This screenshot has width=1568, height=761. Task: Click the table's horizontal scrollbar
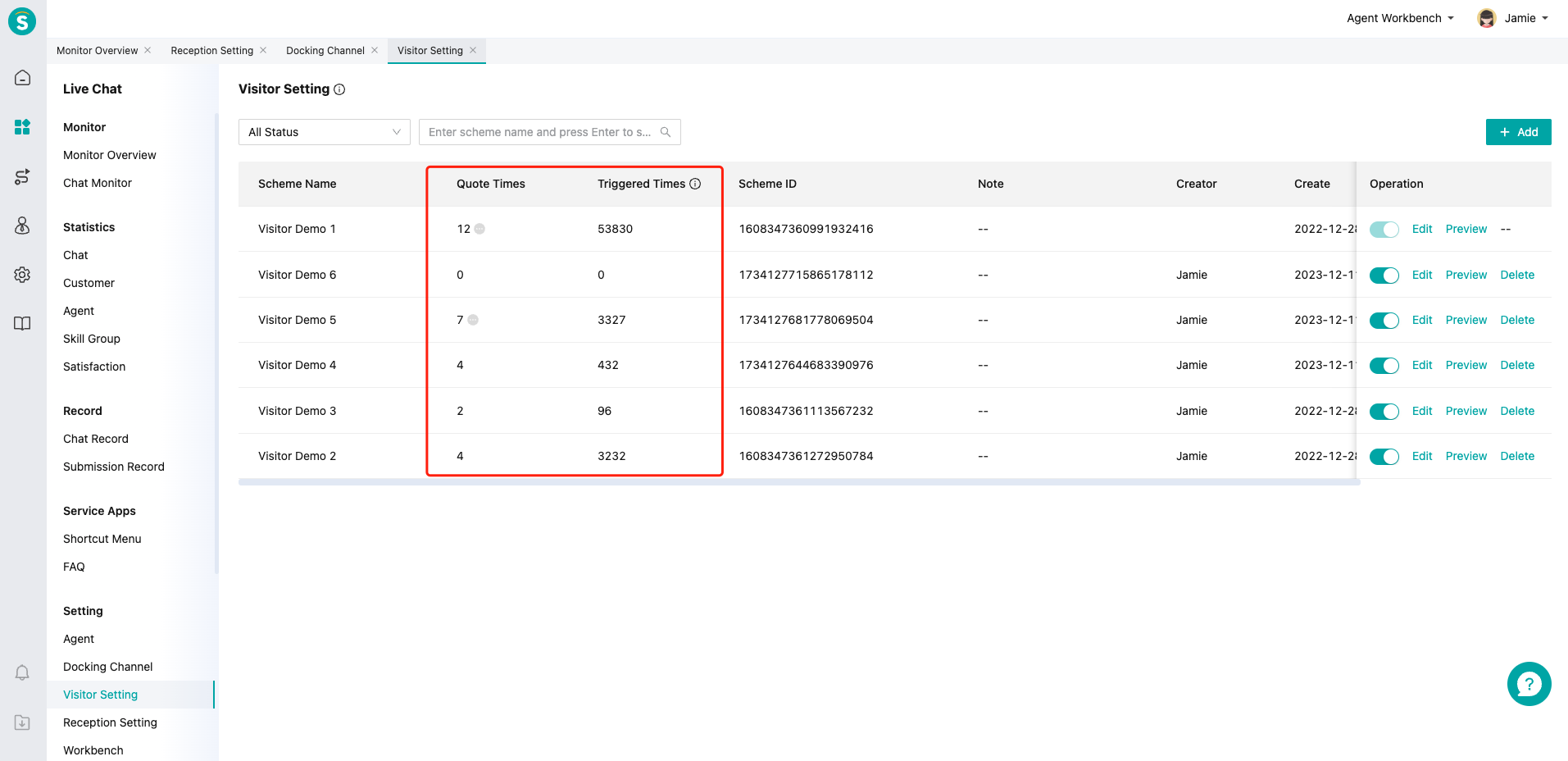tap(799, 482)
